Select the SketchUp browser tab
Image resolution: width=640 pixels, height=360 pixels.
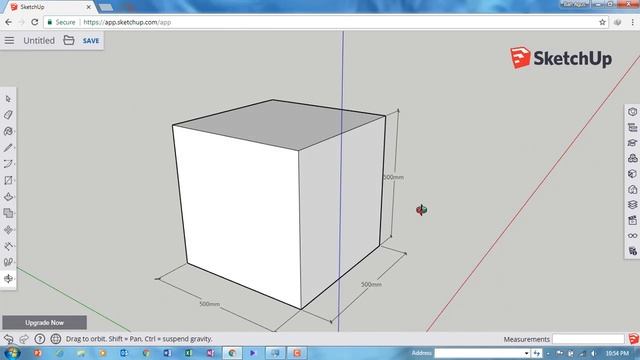(x=49, y=7)
